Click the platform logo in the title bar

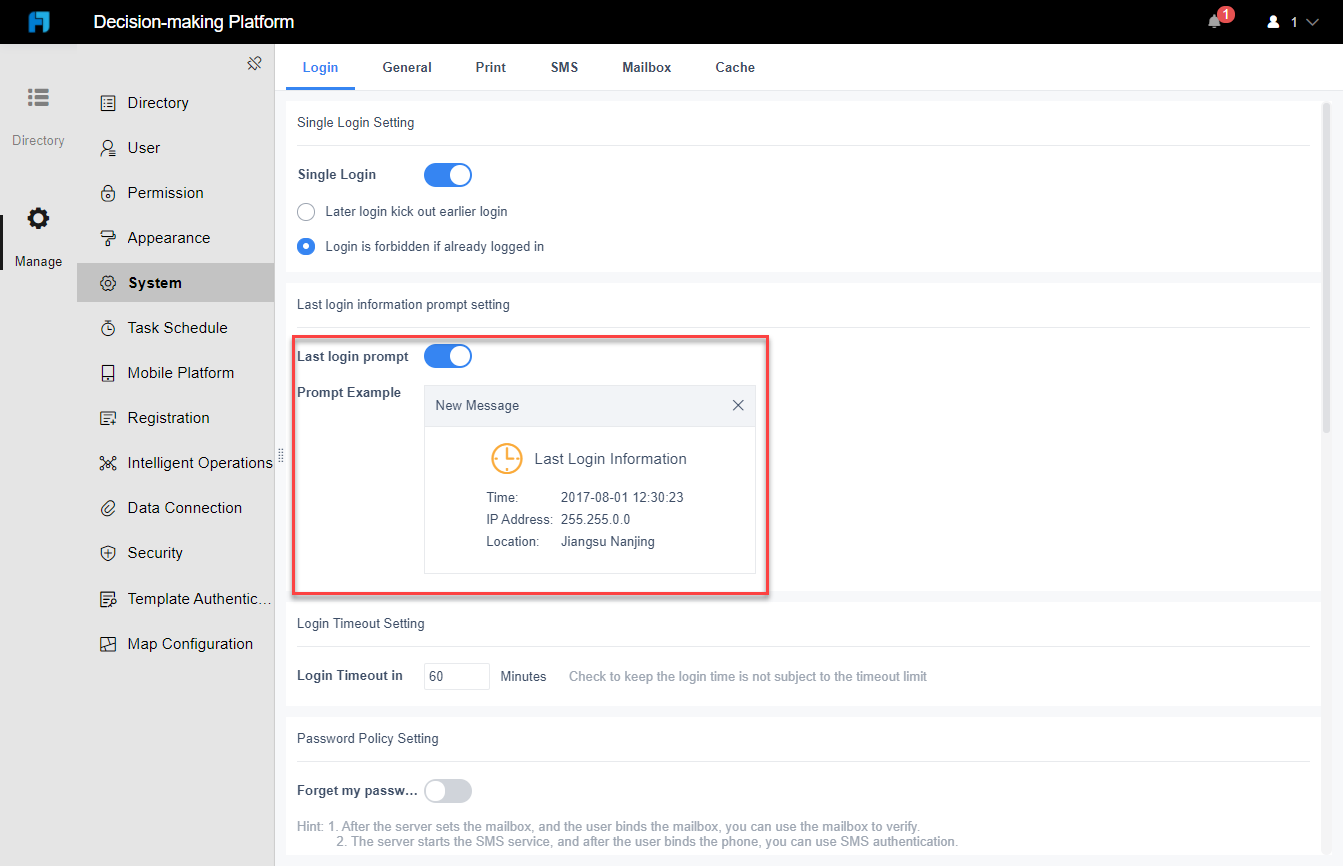[38, 21]
